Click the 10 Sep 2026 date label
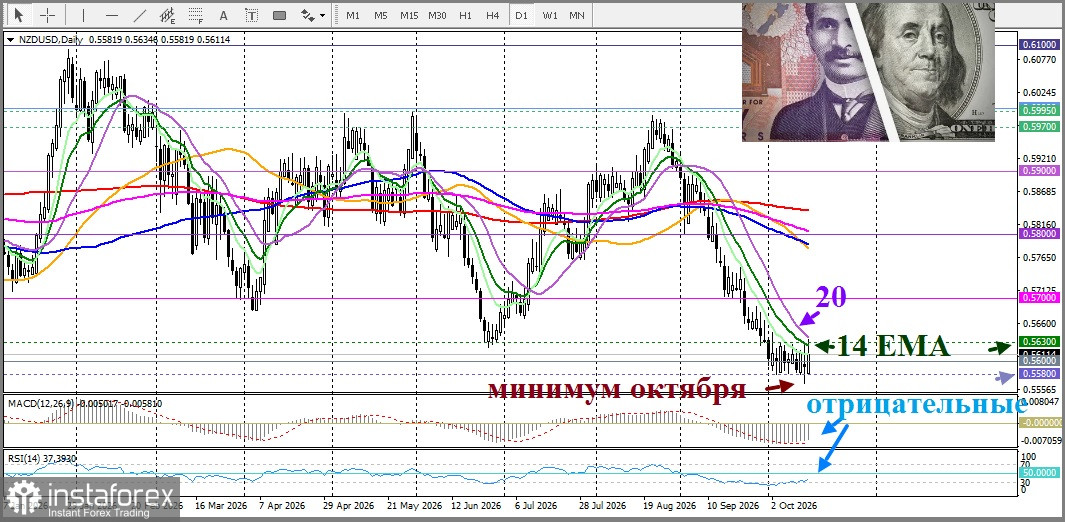 pos(733,506)
